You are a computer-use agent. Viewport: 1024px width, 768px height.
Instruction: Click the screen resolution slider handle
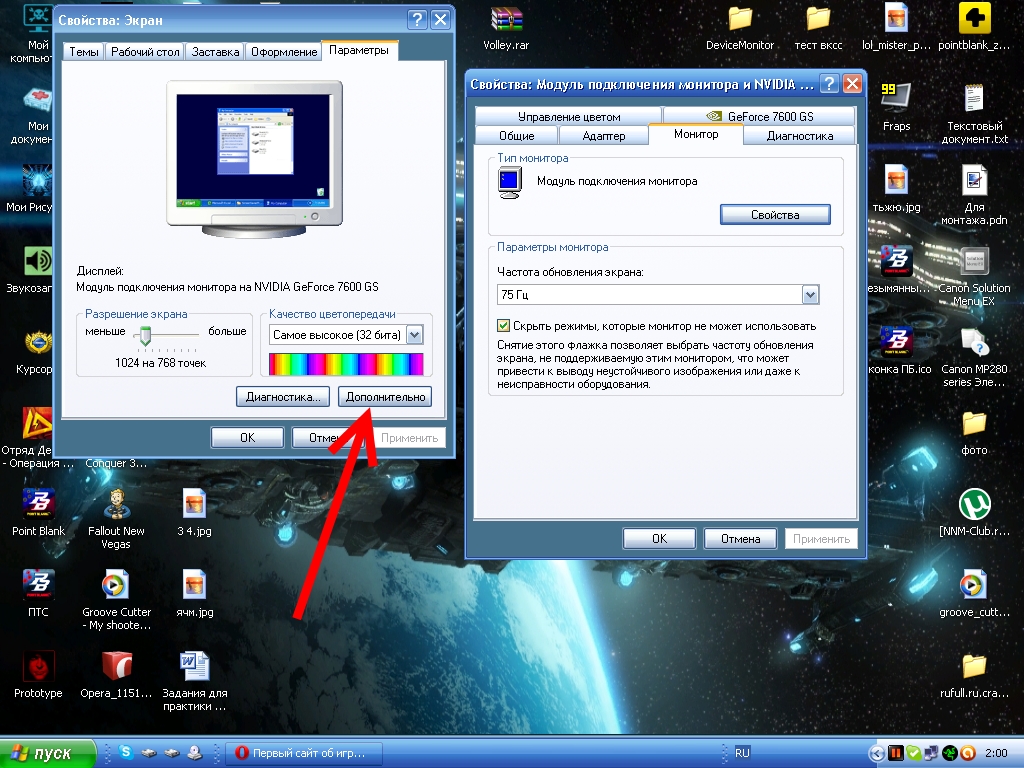click(x=146, y=335)
